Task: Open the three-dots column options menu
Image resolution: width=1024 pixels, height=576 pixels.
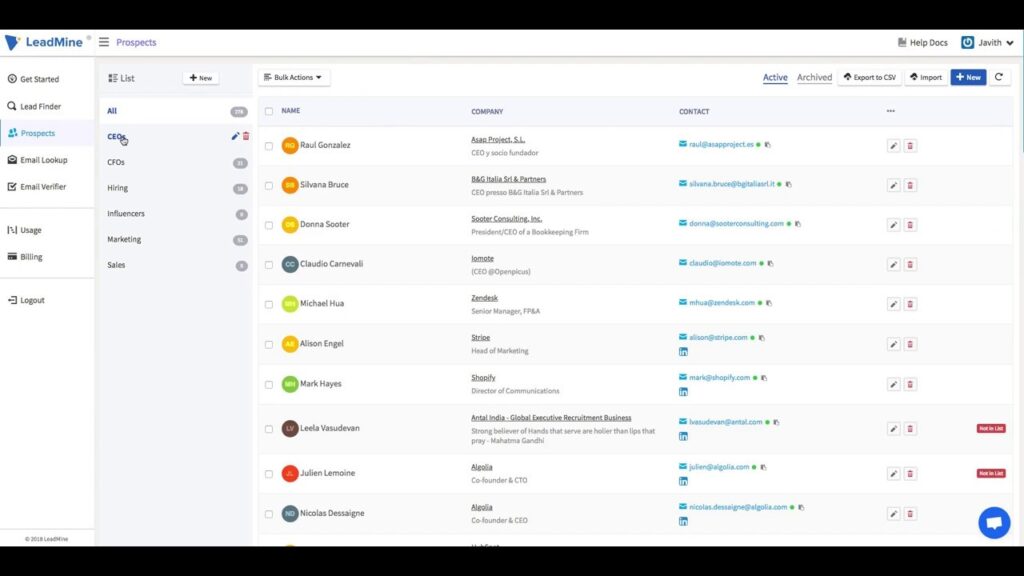Action: (890, 111)
